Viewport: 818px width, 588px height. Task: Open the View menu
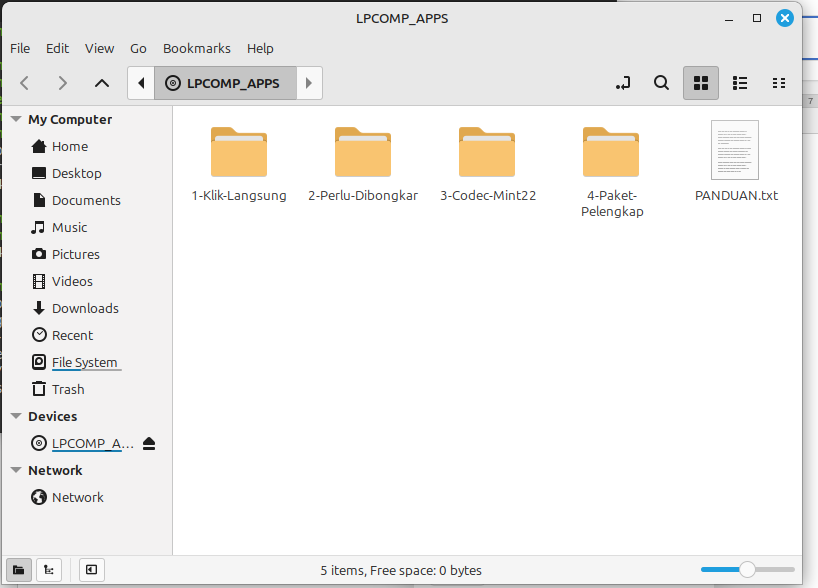coord(99,49)
